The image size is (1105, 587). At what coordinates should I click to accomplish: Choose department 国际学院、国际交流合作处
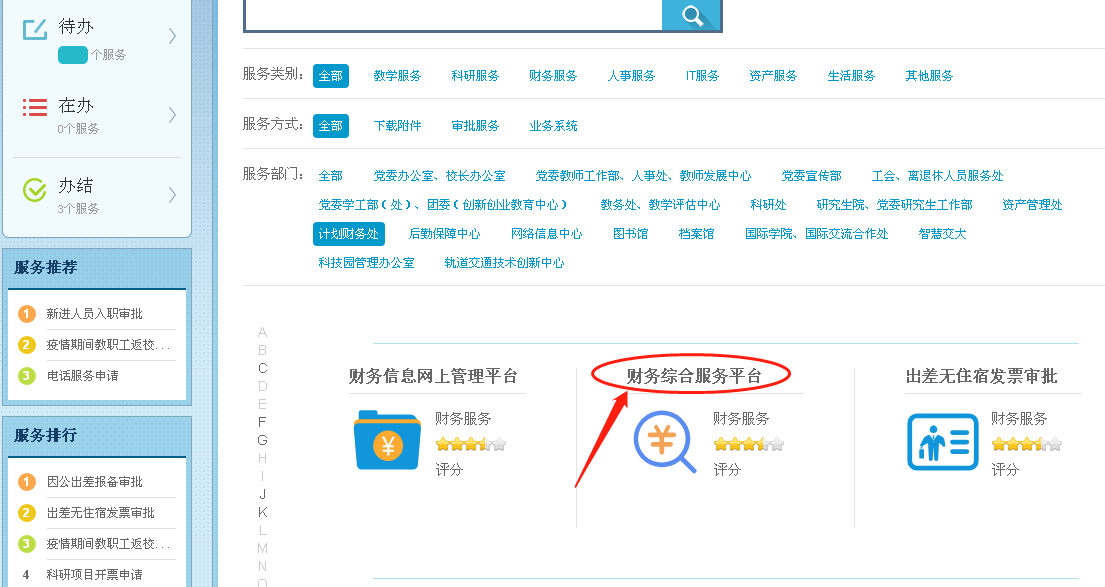coord(816,233)
